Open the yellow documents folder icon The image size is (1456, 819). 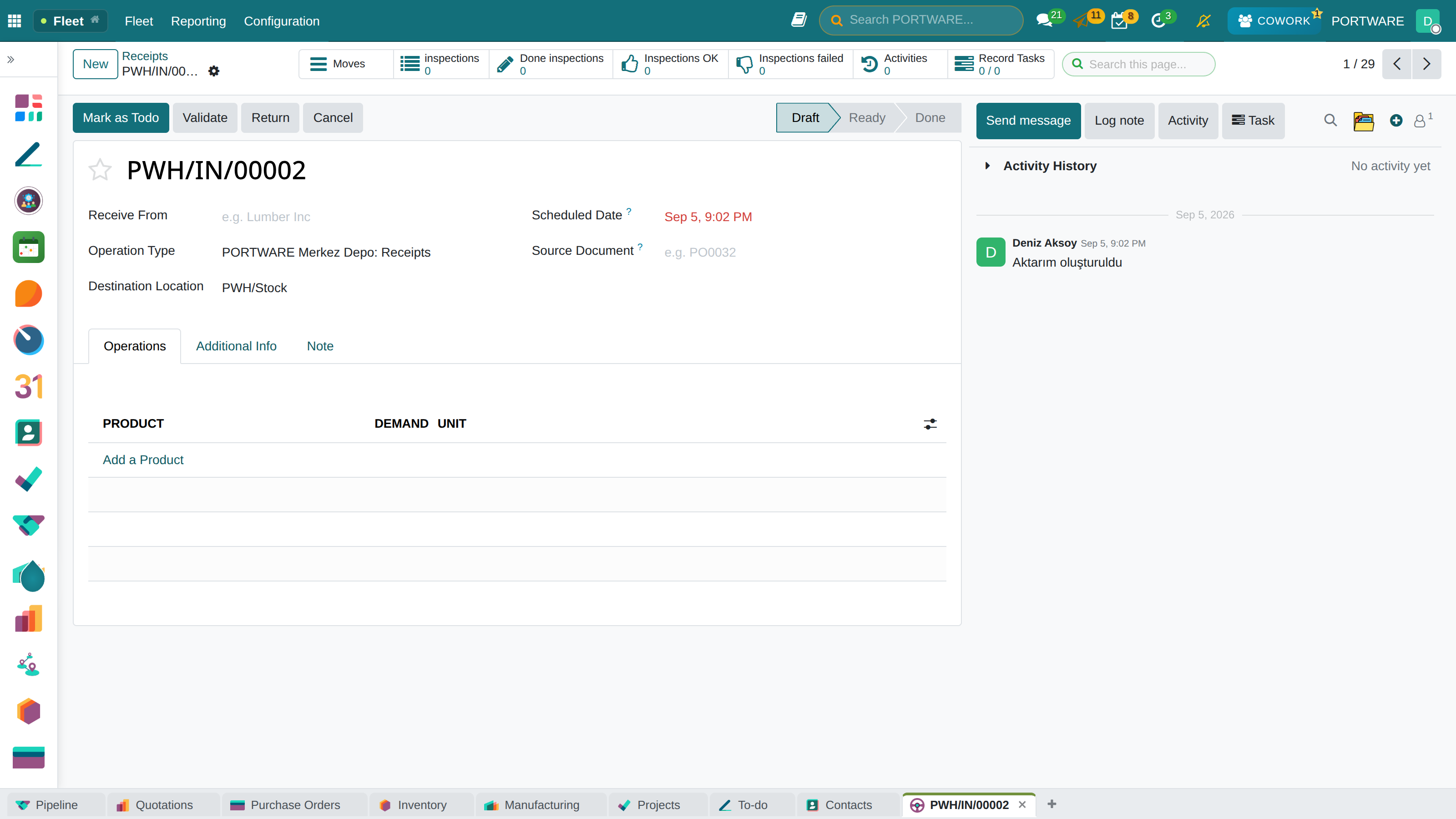pos(1363,121)
